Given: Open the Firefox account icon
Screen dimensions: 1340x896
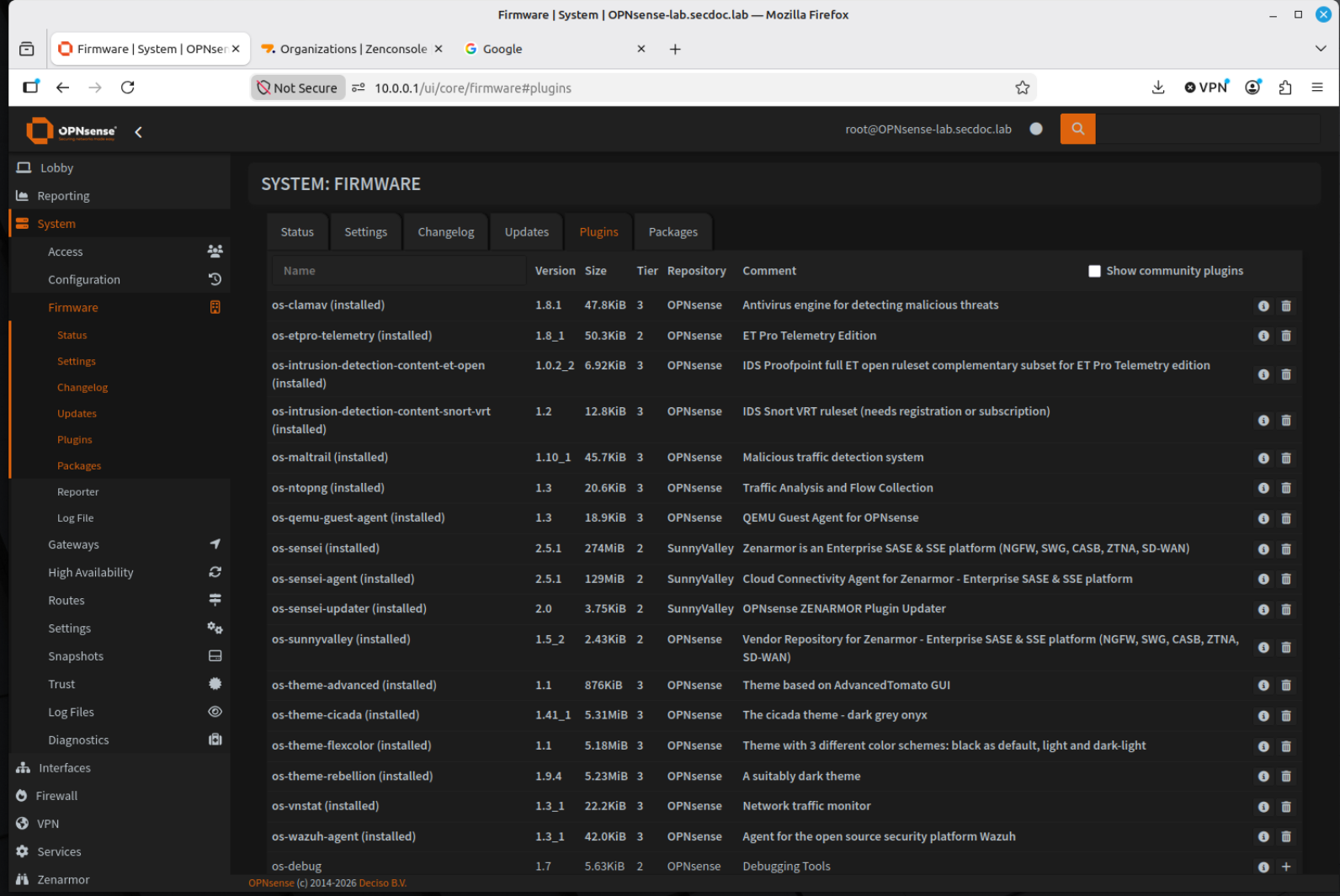Looking at the screenshot, I should (x=1252, y=87).
